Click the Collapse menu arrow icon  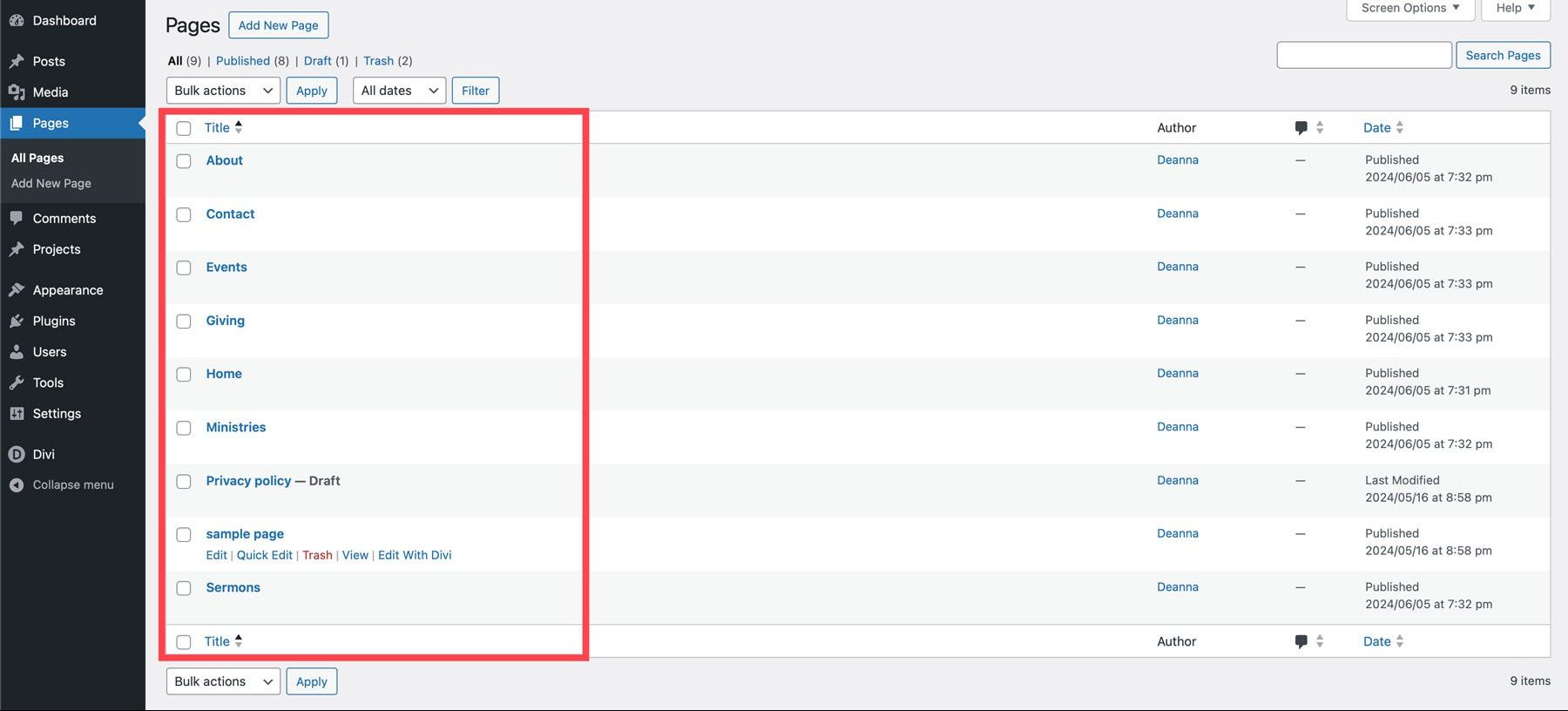[17, 485]
